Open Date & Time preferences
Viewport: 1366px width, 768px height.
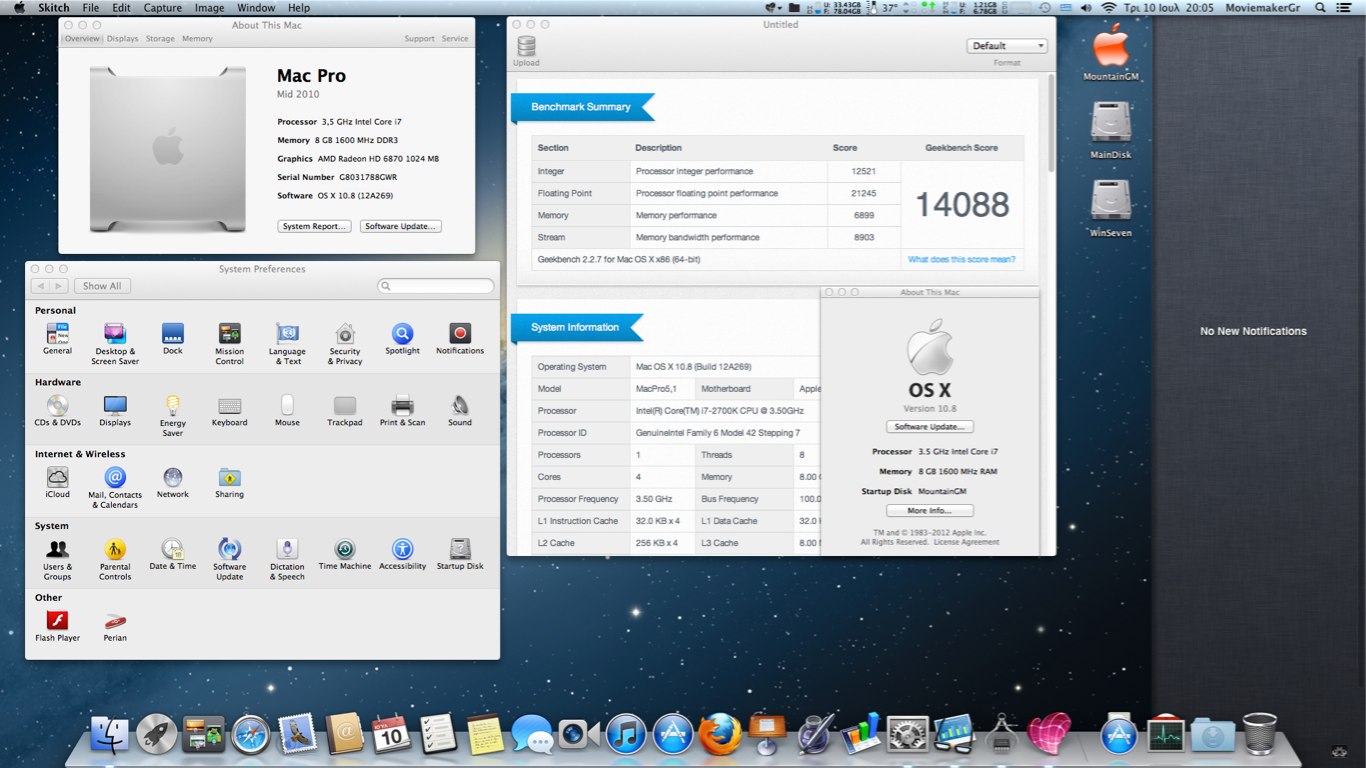click(x=173, y=555)
